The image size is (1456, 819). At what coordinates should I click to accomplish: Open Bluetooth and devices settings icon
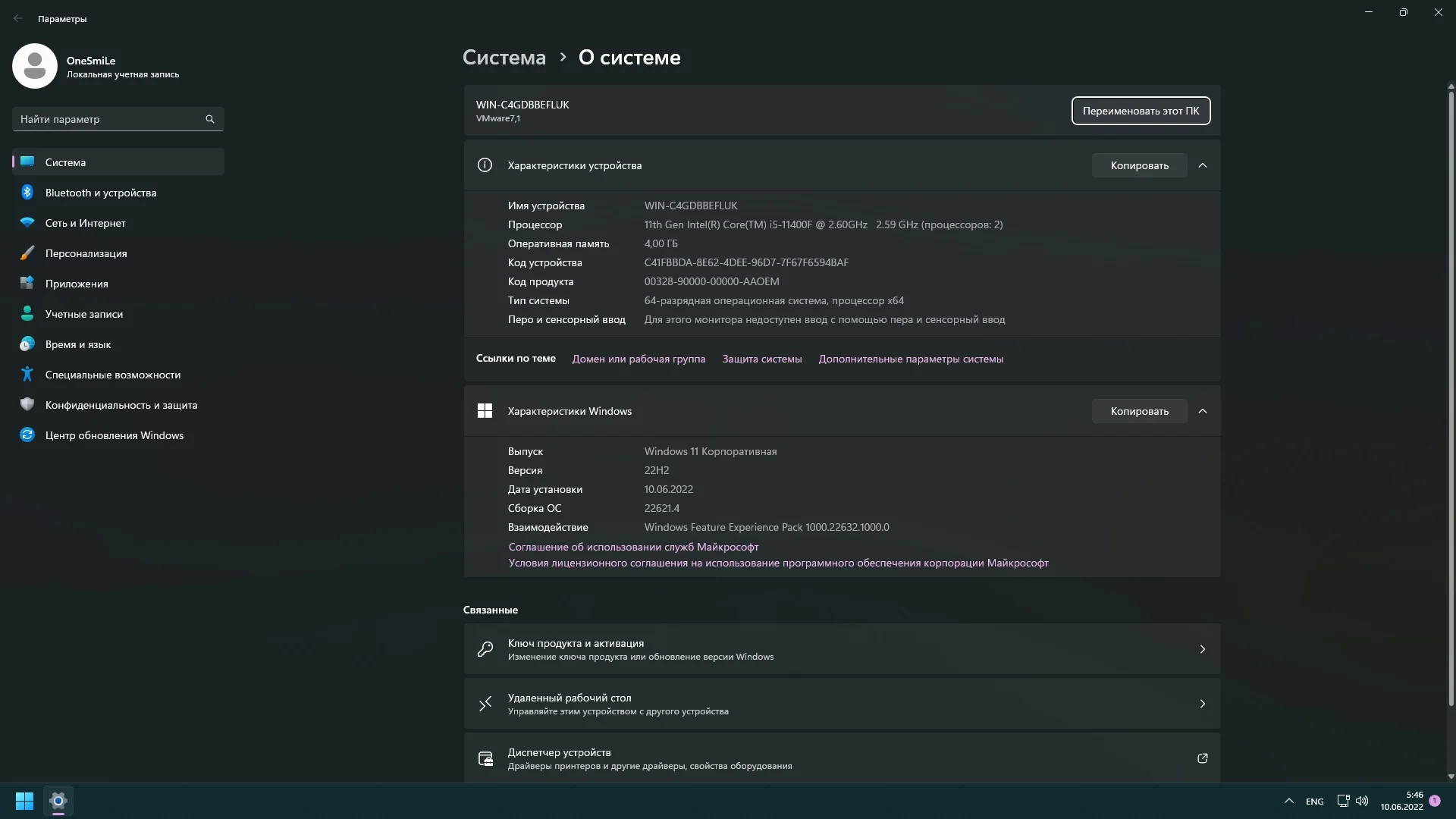(27, 193)
